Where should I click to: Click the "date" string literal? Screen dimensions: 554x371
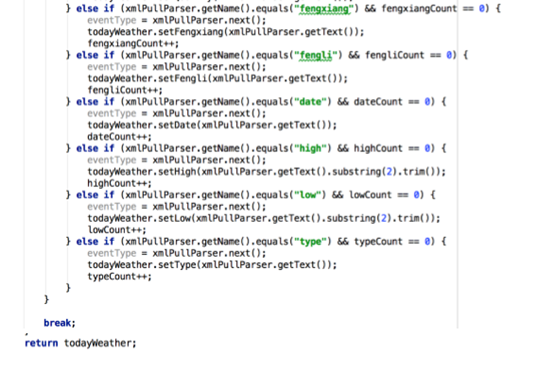310,102
